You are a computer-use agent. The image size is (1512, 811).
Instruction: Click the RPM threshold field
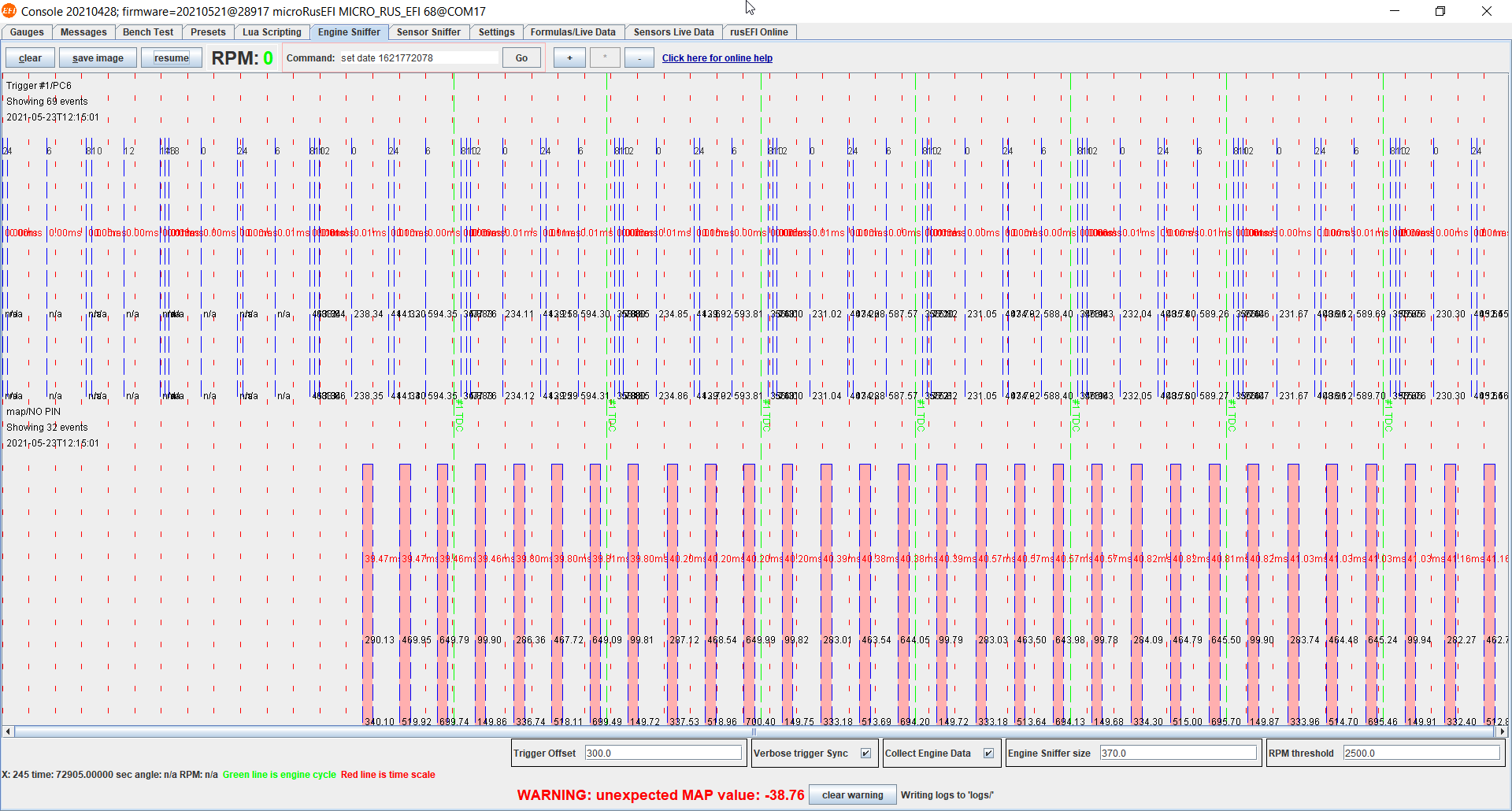click(x=1421, y=754)
